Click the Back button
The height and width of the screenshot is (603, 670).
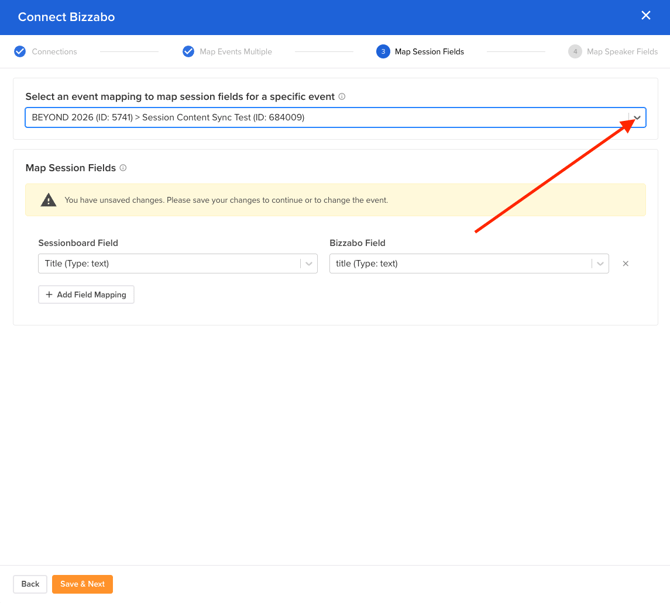30,584
